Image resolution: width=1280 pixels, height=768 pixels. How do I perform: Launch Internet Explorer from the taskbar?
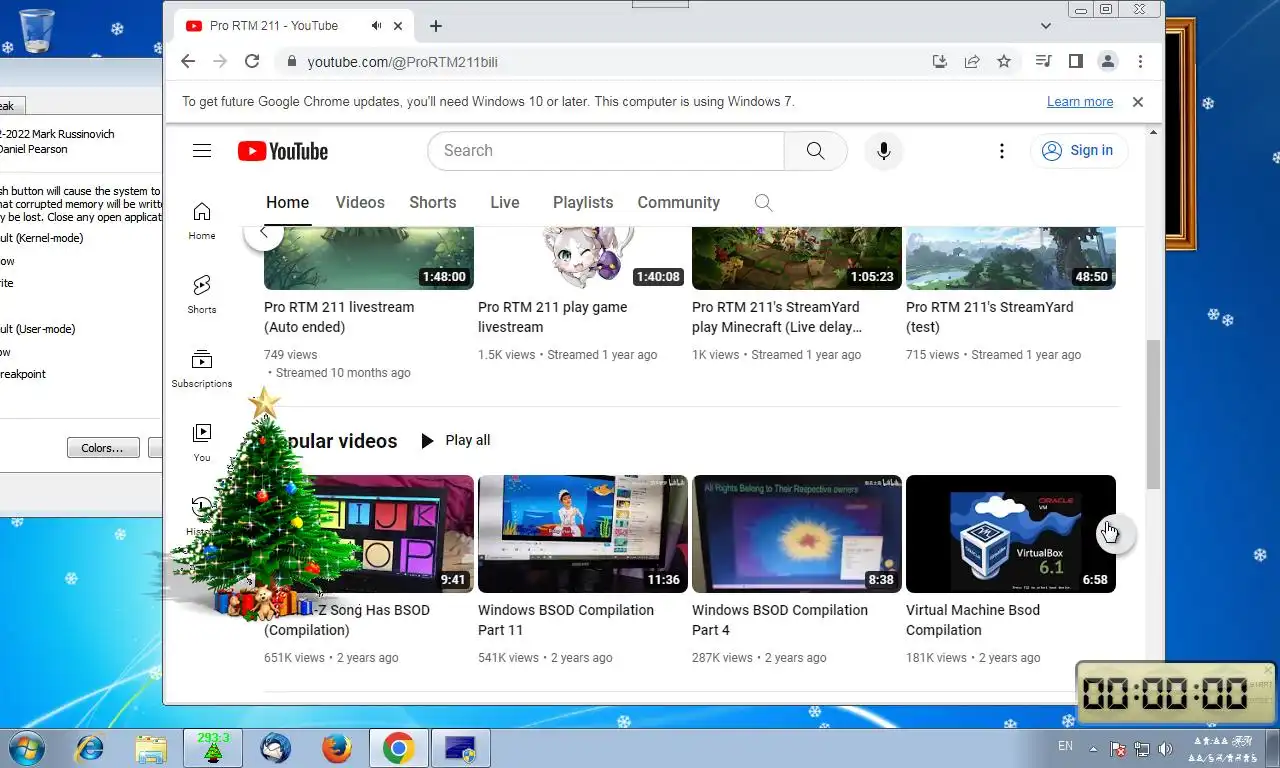click(89, 748)
